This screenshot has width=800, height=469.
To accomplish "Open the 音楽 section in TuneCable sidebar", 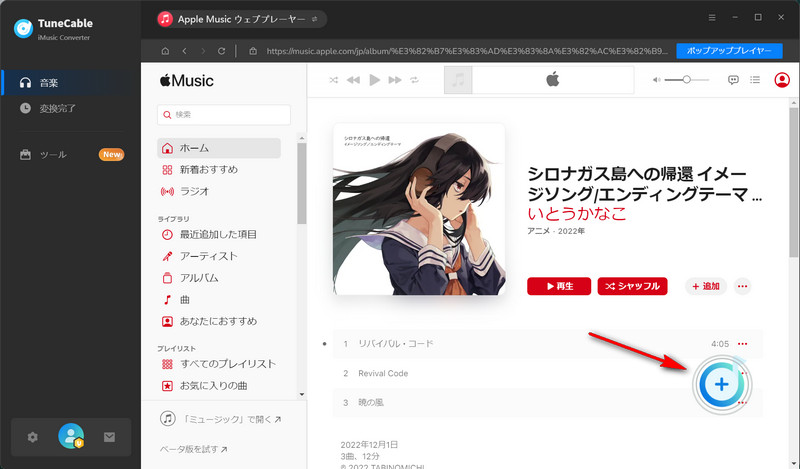I will click(70, 83).
